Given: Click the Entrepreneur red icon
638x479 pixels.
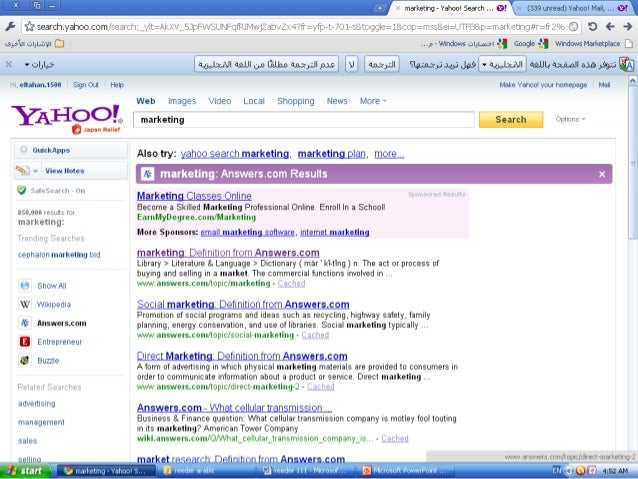Looking at the screenshot, I should [x=25, y=341].
